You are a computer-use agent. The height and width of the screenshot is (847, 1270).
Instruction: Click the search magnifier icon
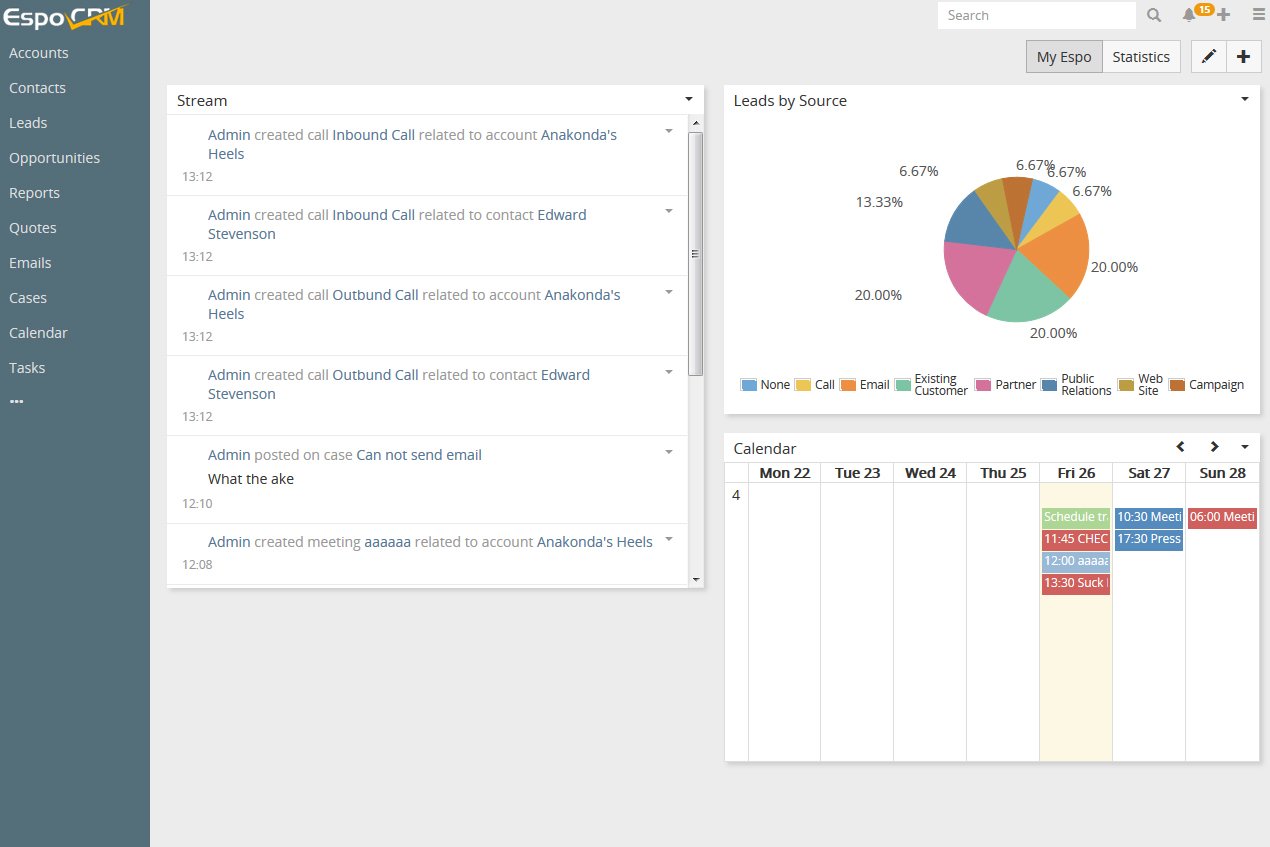coord(1154,16)
